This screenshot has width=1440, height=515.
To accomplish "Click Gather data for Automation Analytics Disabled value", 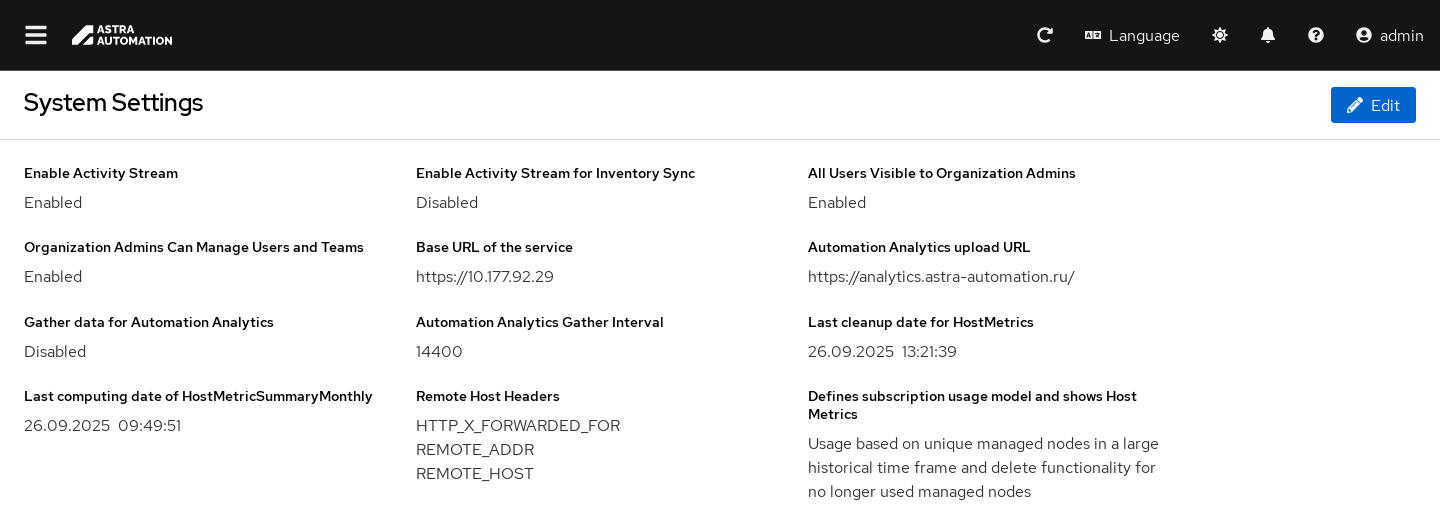I will (55, 352).
